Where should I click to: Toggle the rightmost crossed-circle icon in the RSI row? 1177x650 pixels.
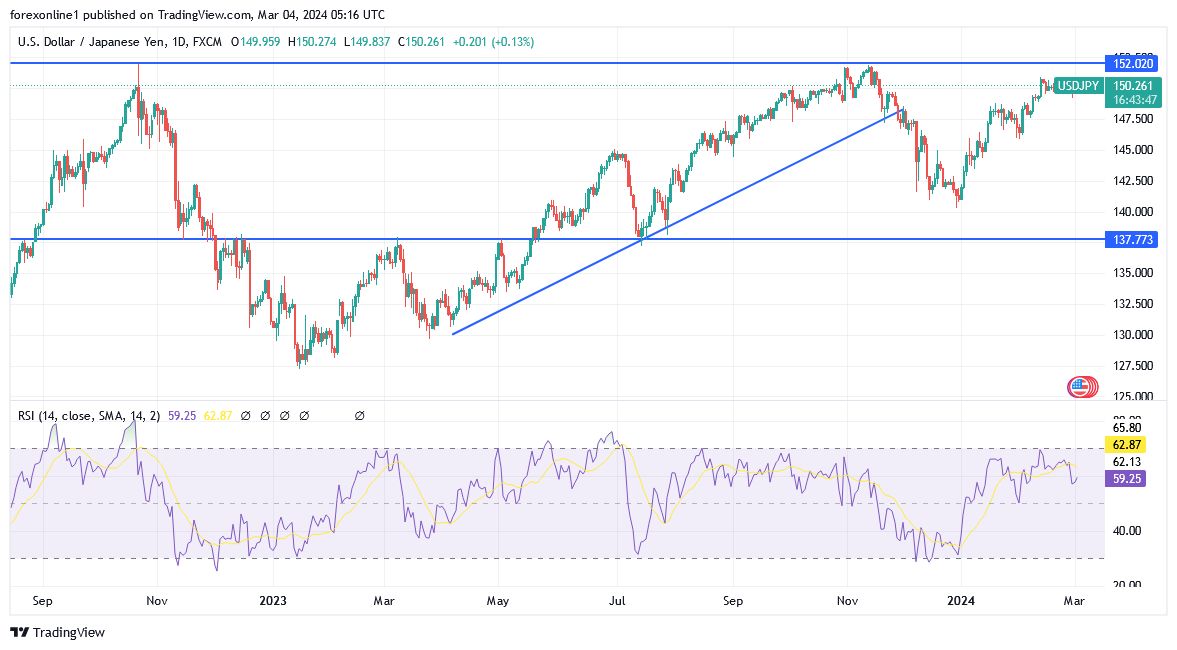[358, 414]
